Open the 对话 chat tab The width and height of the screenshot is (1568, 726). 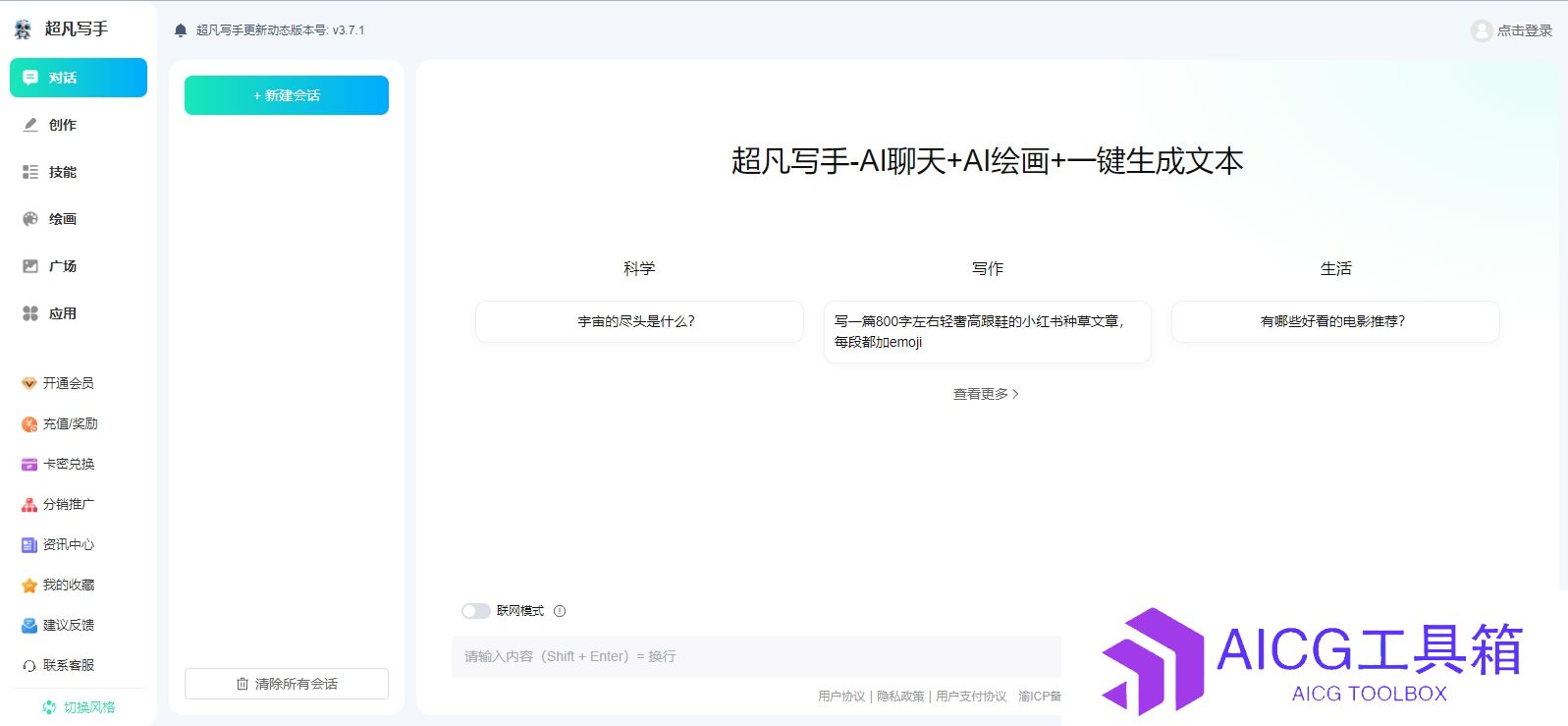[79, 78]
